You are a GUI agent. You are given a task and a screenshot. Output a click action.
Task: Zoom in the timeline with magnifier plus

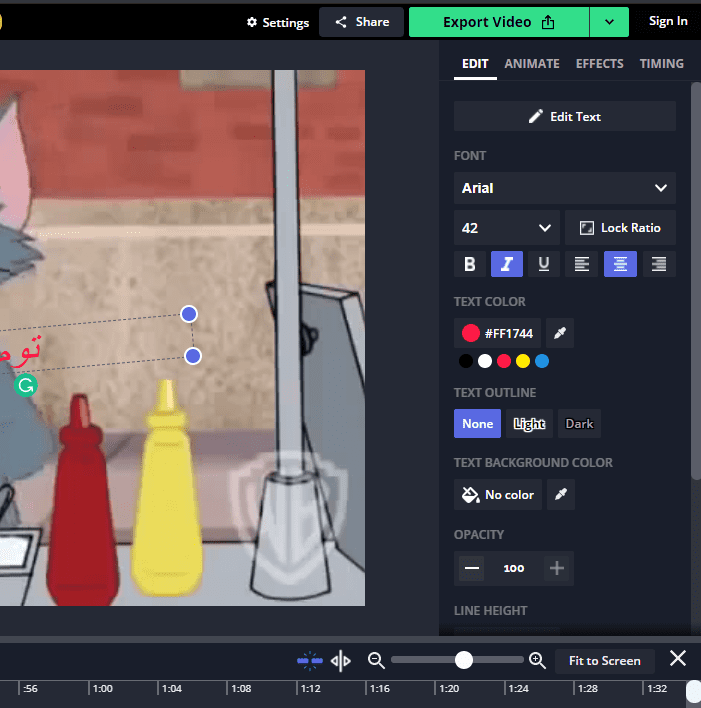(537, 660)
